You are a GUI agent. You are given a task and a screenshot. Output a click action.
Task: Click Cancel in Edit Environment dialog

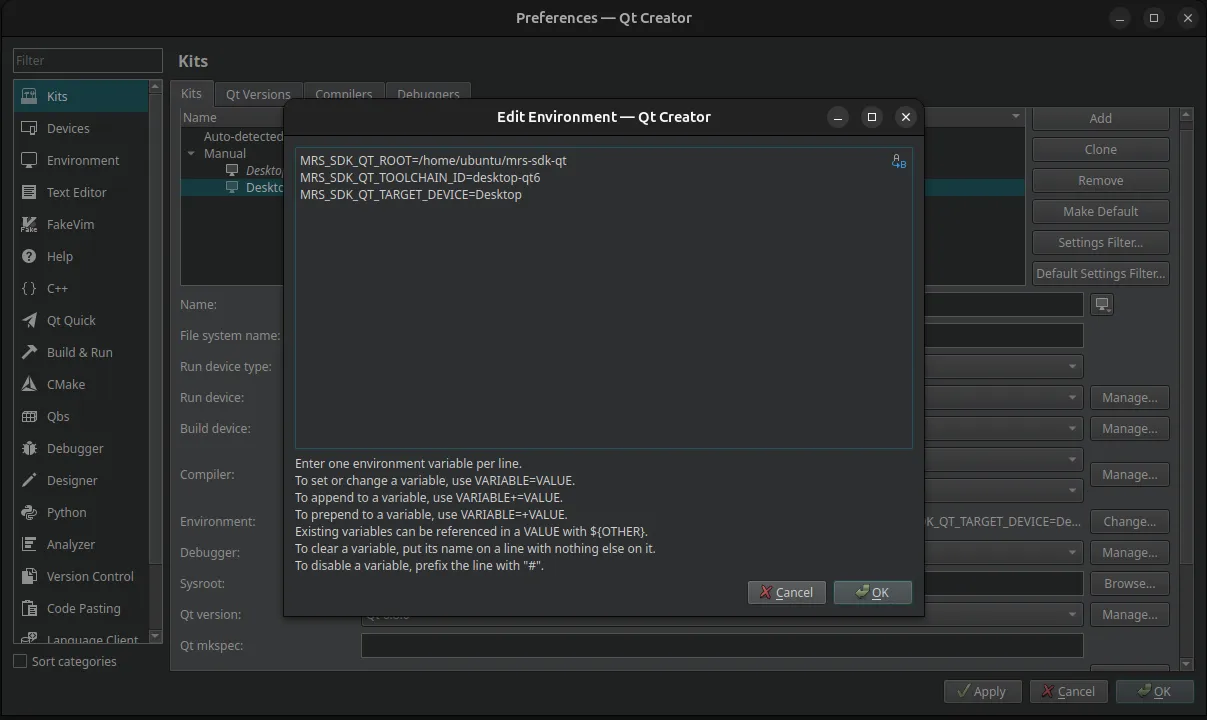point(786,592)
